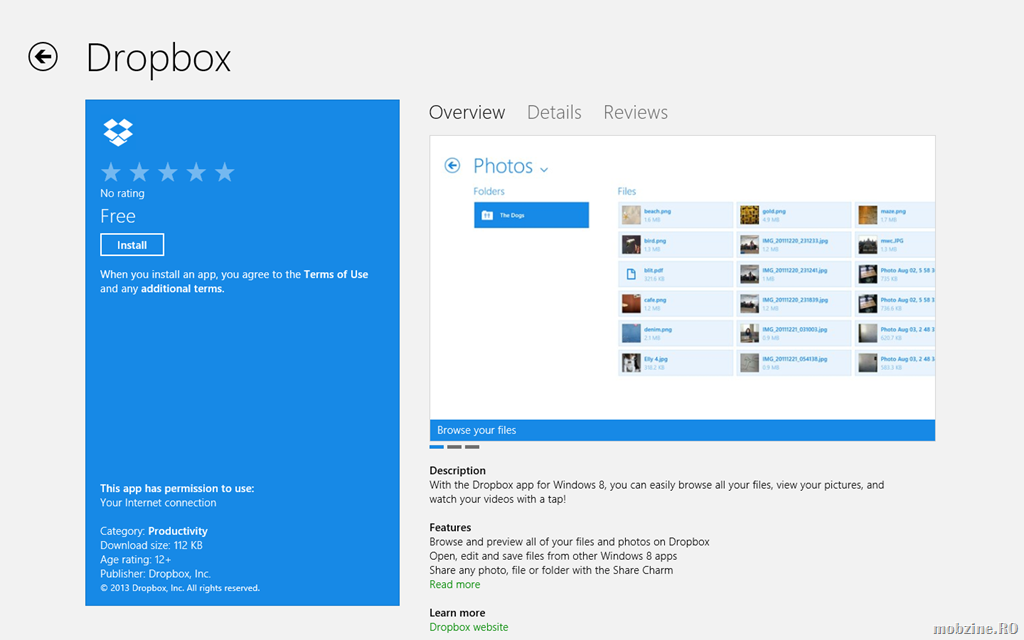Click Read more under Features

point(455,584)
